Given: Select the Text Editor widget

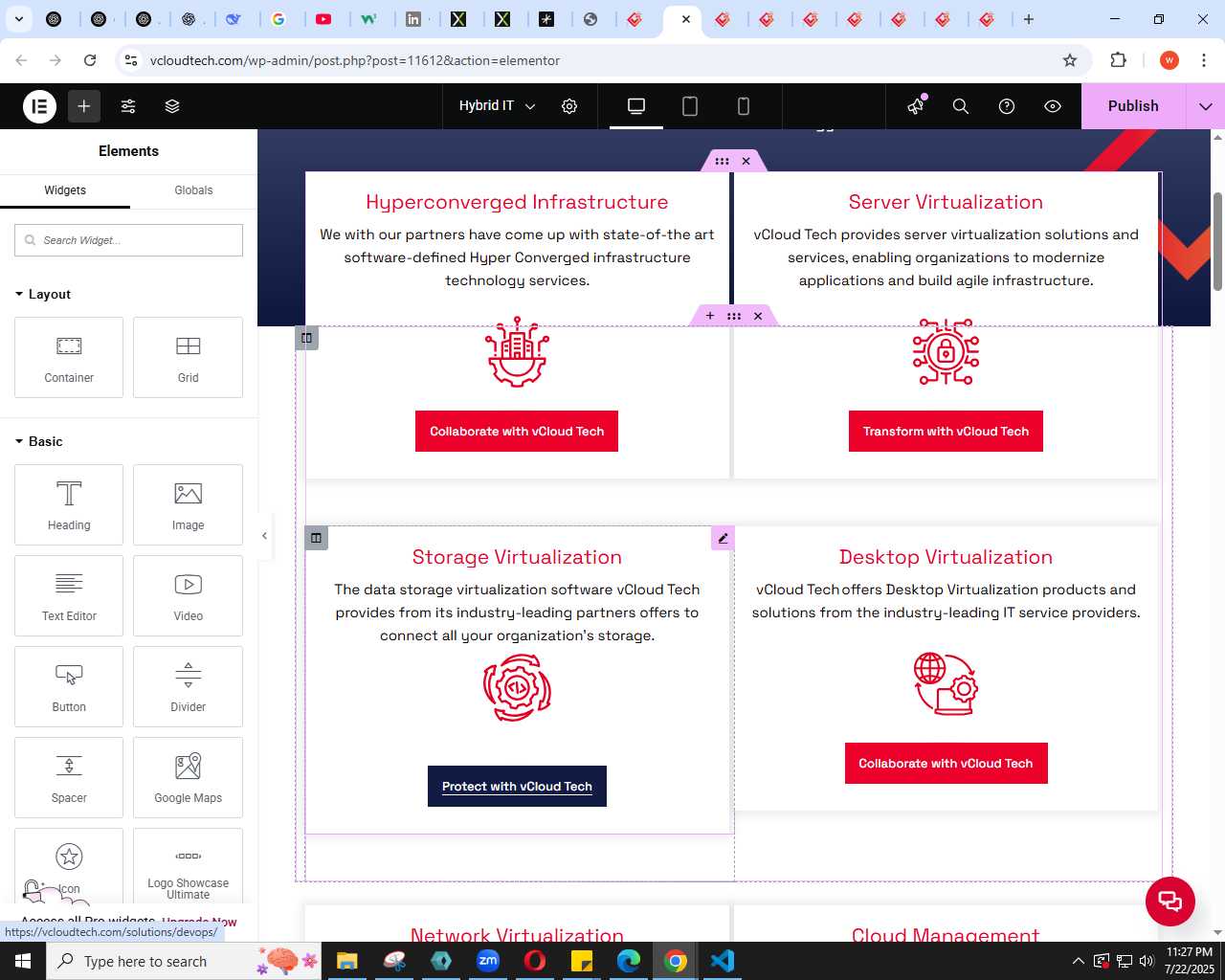Looking at the screenshot, I should 69,595.
